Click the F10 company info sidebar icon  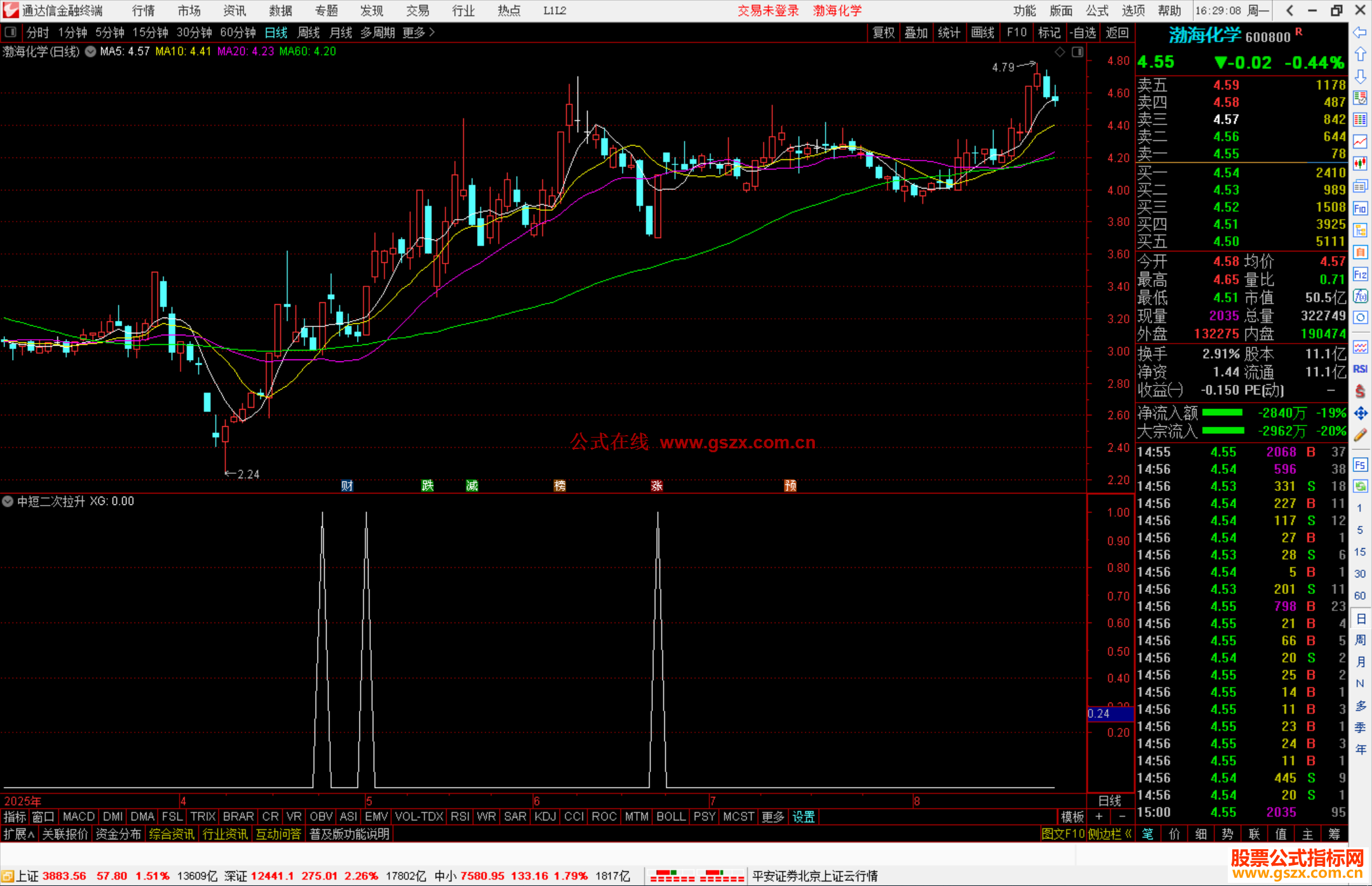[1360, 208]
